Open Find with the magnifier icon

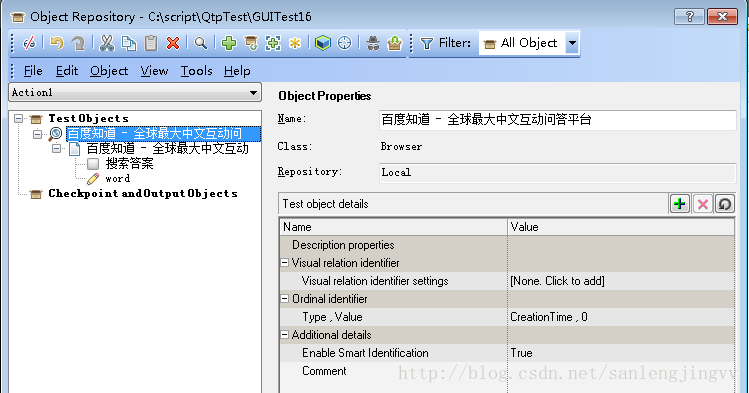coord(201,43)
